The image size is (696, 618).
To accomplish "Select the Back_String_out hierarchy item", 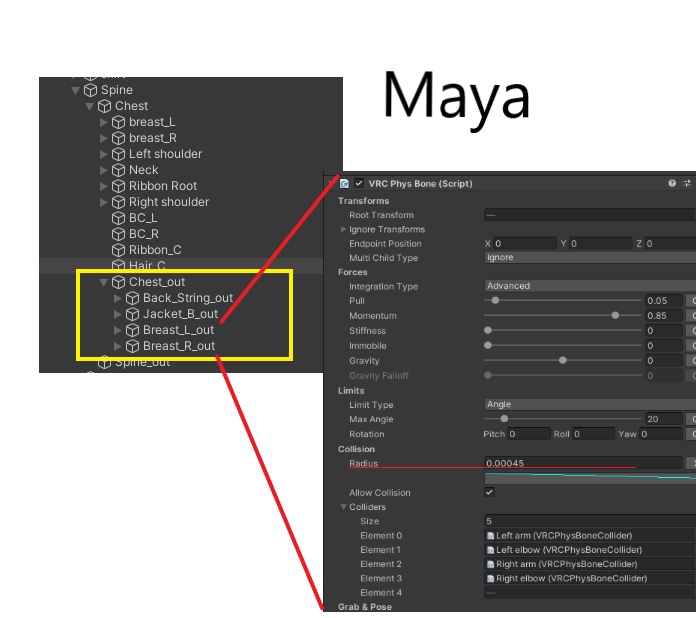I will (x=188, y=298).
